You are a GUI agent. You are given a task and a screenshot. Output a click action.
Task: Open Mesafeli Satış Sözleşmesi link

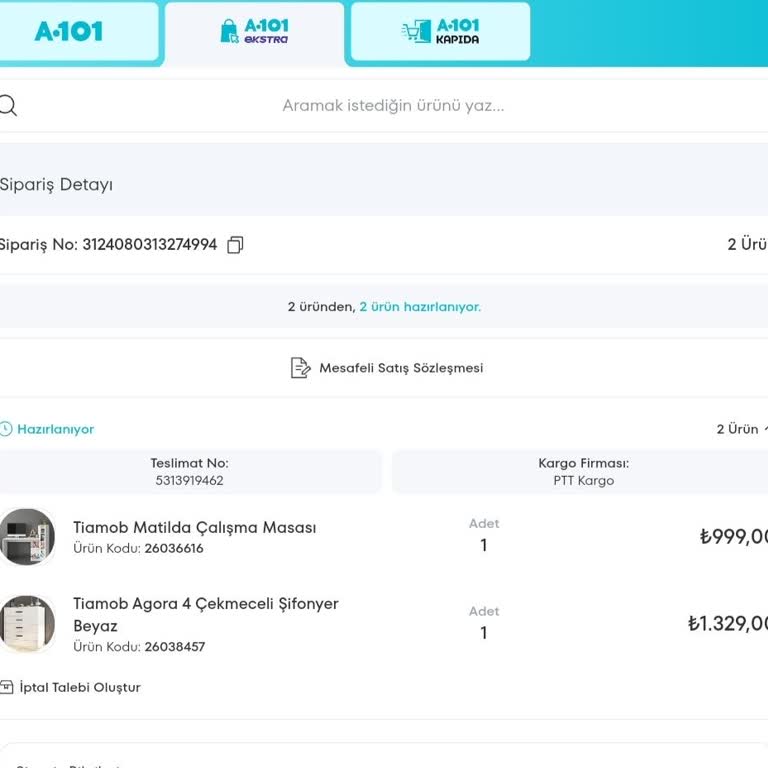pos(401,368)
